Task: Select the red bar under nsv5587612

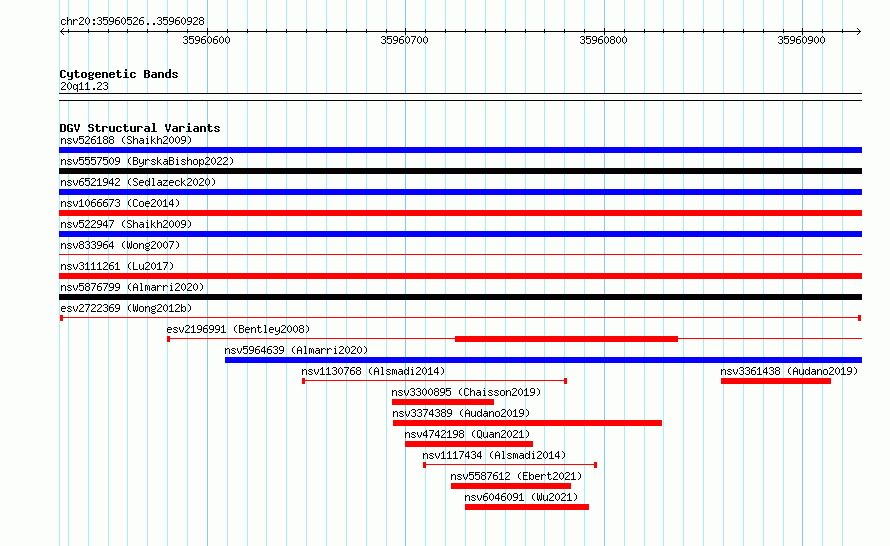Action: tap(511, 486)
